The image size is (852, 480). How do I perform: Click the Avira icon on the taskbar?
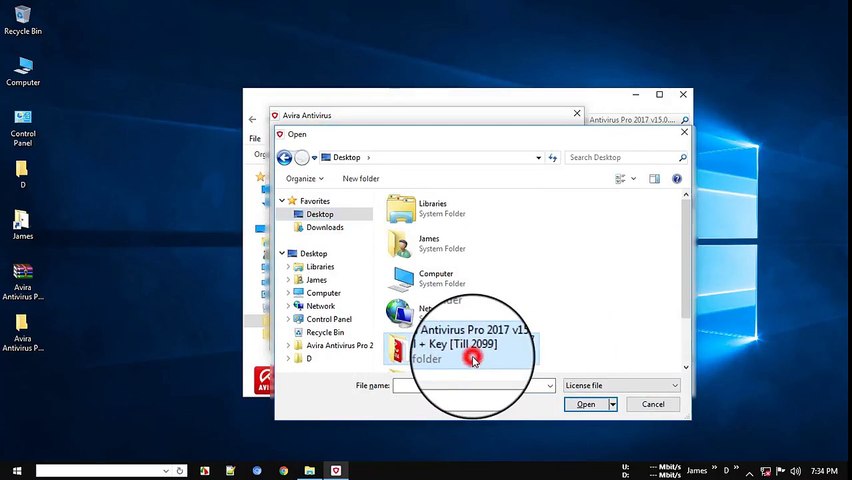(336, 471)
